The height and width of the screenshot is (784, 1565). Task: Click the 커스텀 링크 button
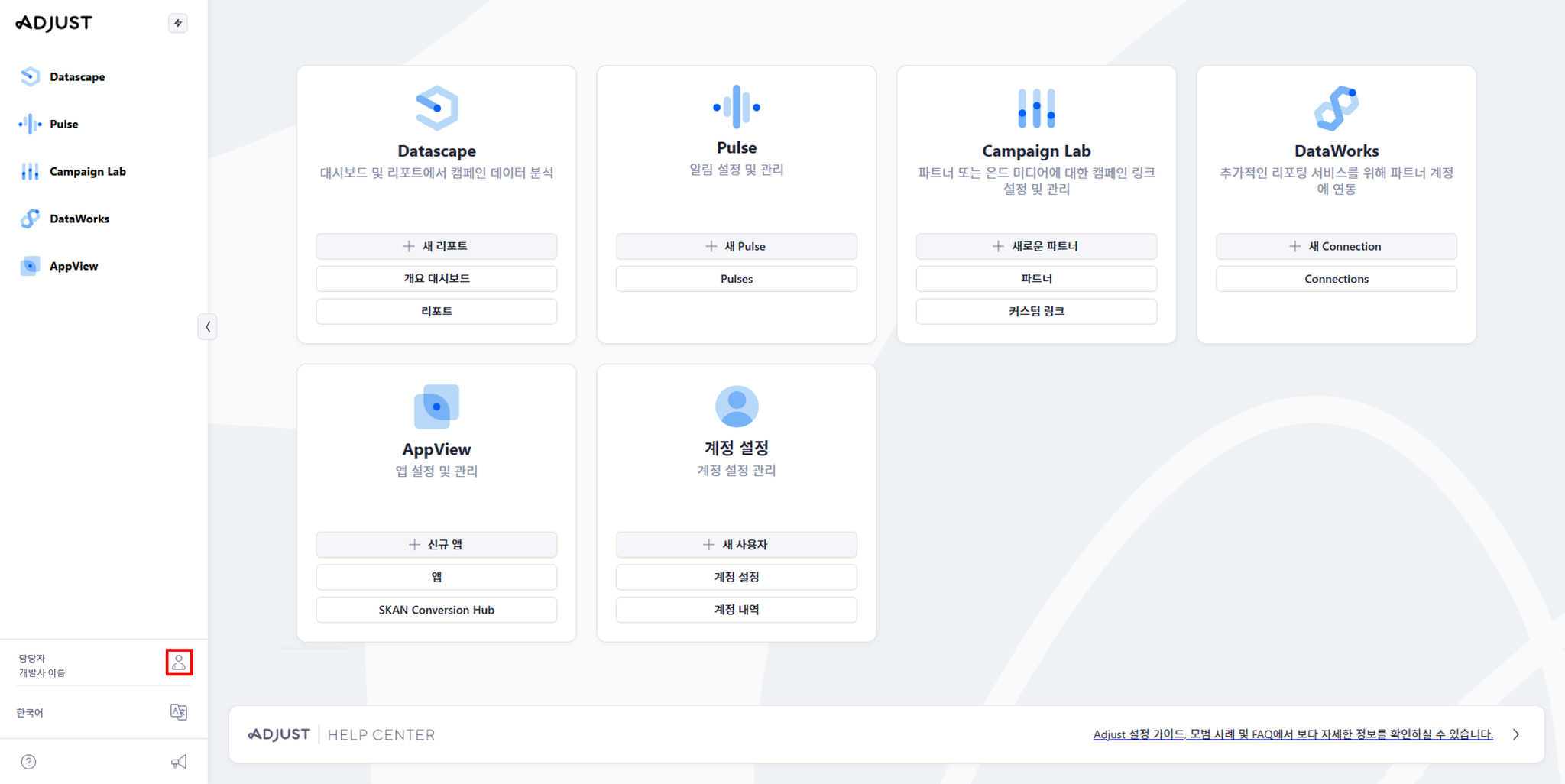coord(1036,311)
